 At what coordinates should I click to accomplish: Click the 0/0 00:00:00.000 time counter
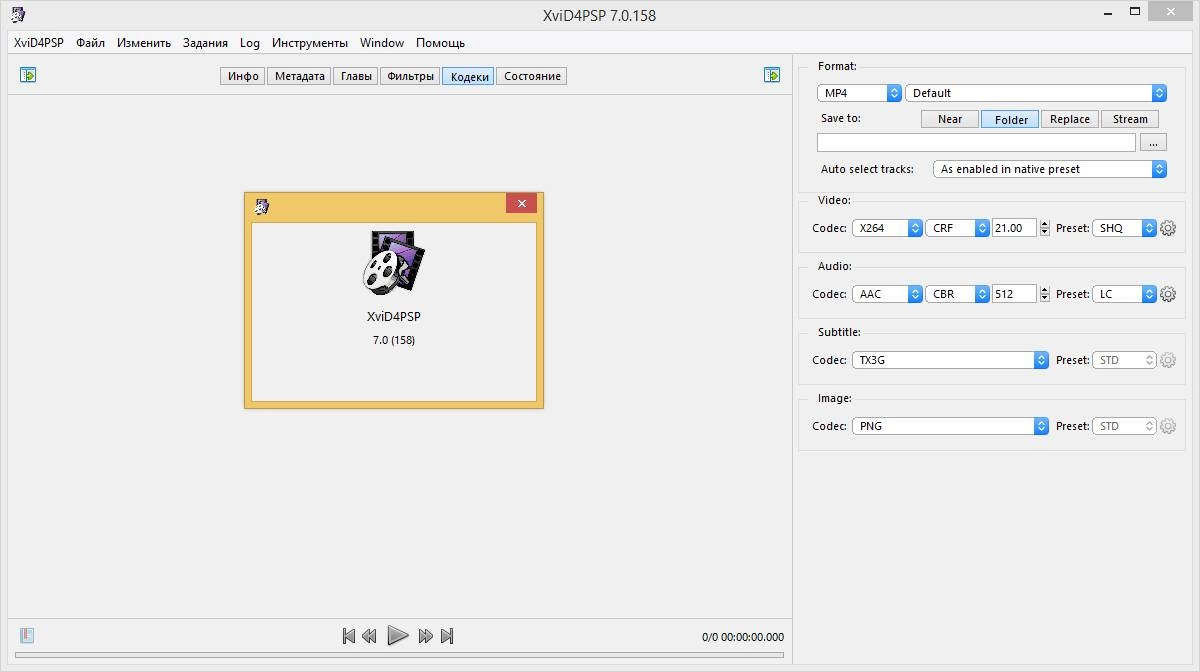coord(743,637)
